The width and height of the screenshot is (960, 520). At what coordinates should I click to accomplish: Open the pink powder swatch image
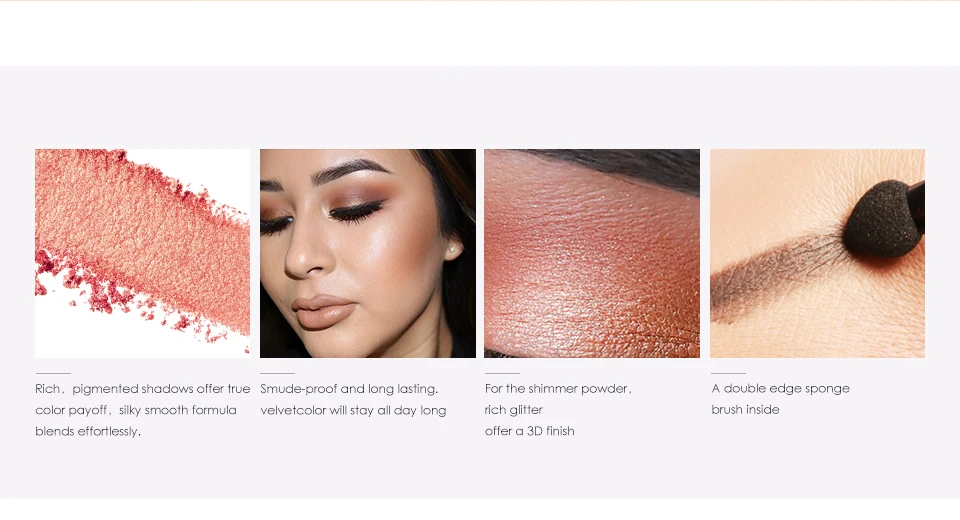coord(142,253)
